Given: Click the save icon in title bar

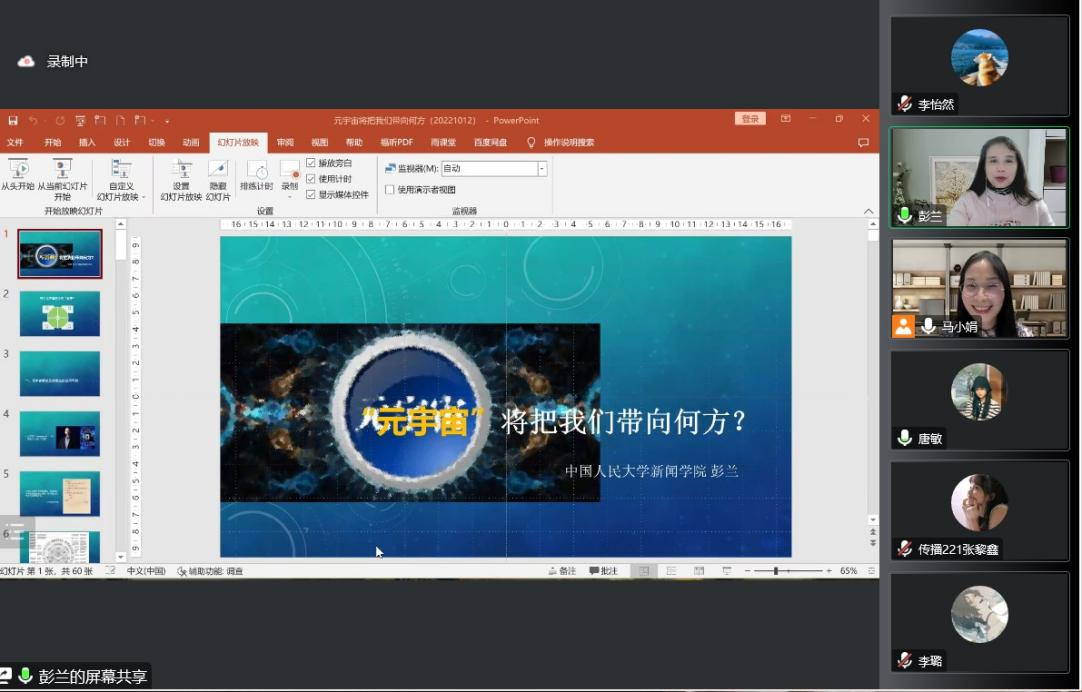Looking at the screenshot, I should pyautogui.click(x=13, y=120).
